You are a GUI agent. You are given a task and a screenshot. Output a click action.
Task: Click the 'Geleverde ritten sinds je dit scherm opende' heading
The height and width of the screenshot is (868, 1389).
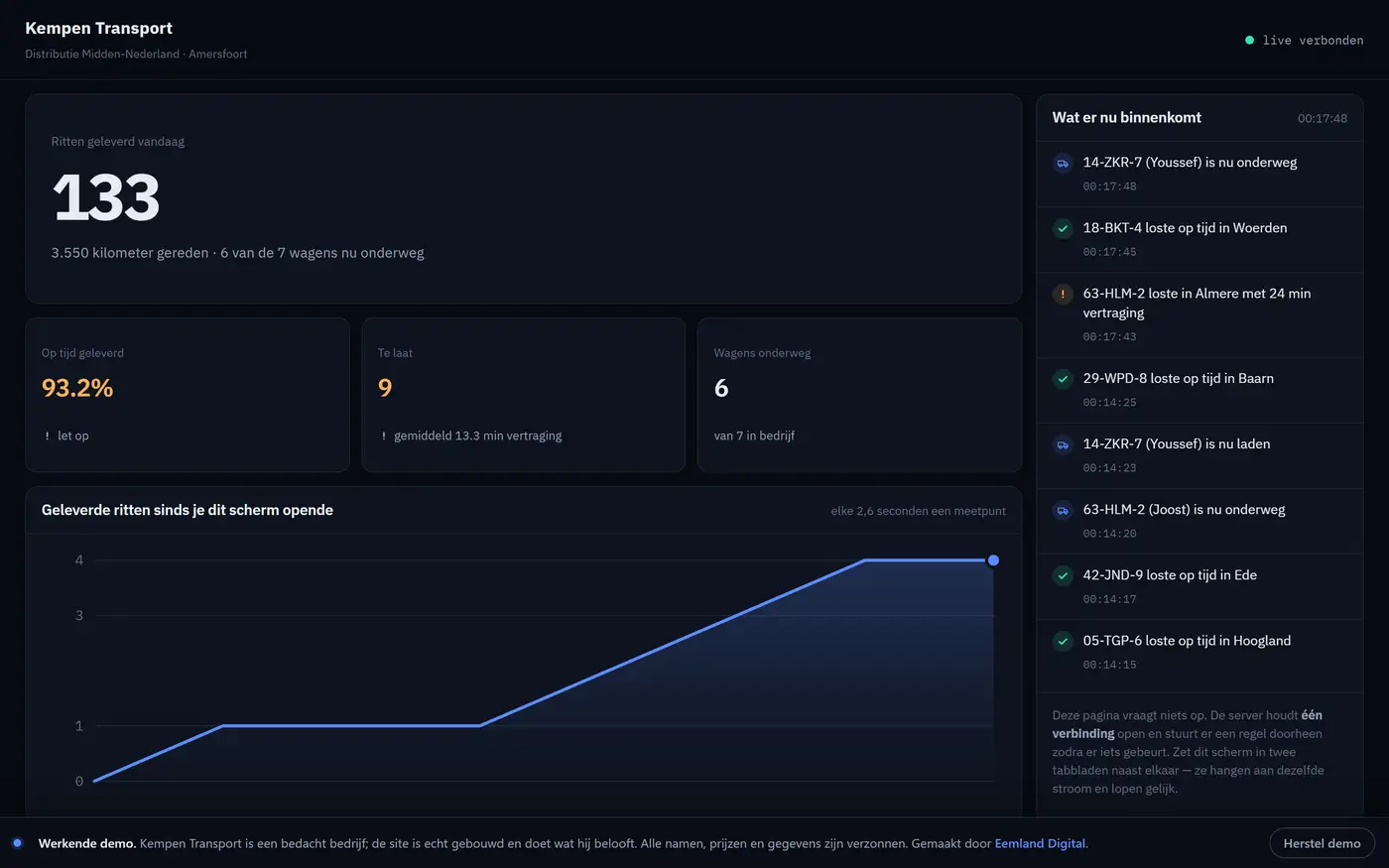[188, 510]
